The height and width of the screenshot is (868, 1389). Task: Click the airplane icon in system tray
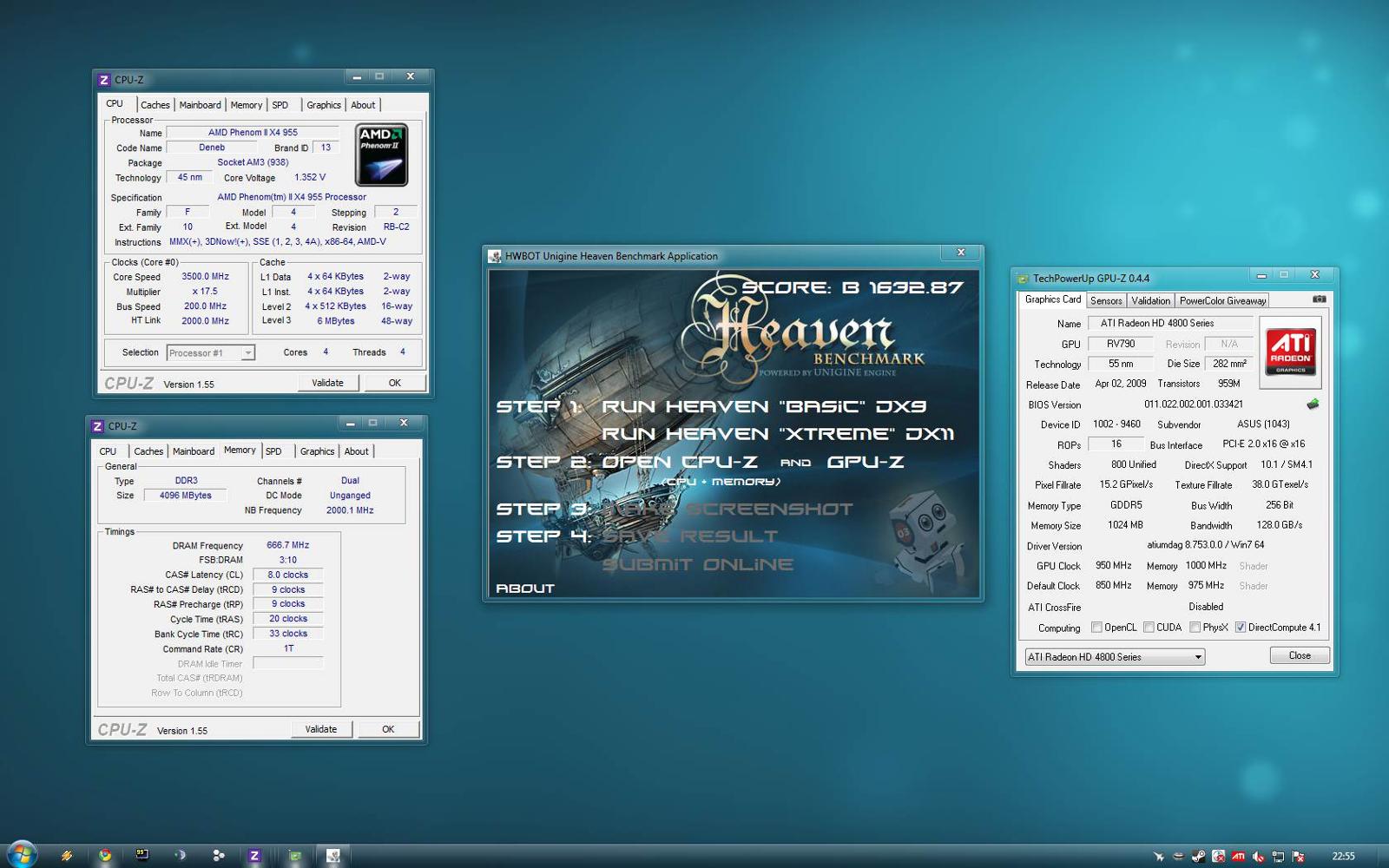[x=1159, y=857]
